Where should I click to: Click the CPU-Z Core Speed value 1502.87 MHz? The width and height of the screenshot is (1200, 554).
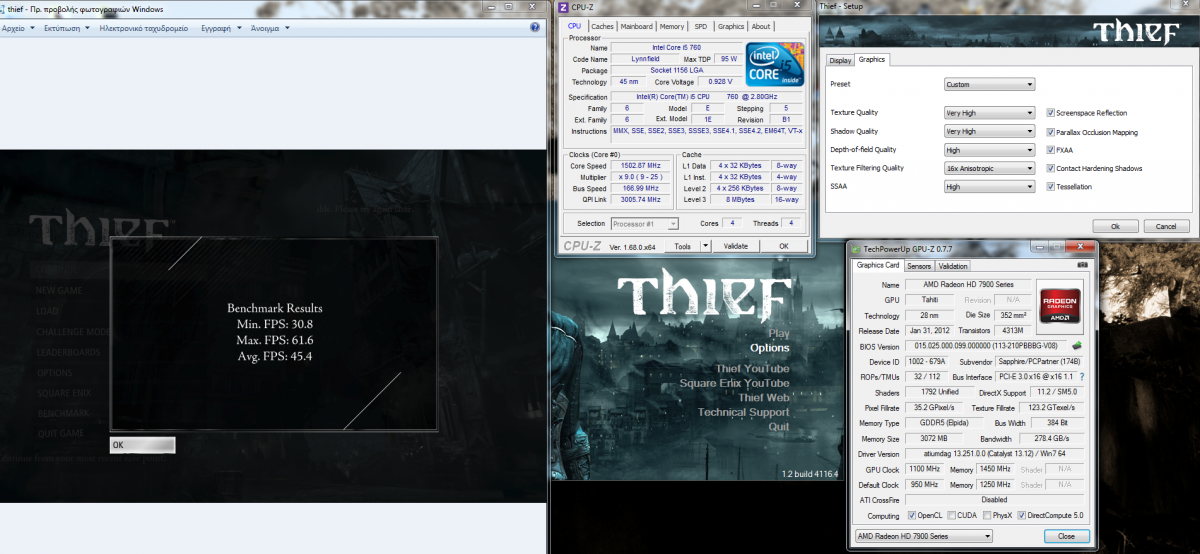pyautogui.click(x=640, y=165)
